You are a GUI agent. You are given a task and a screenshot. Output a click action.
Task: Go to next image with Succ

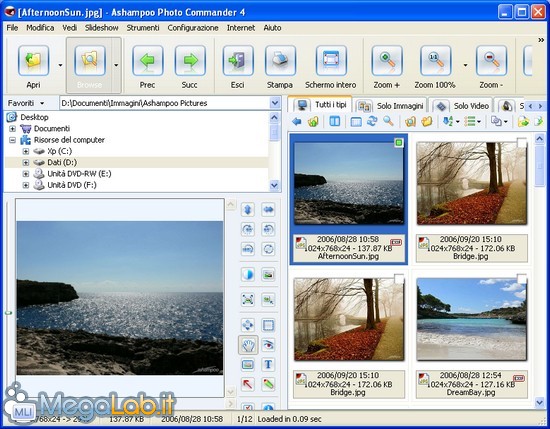pyautogui.click(x=190, y=60)
